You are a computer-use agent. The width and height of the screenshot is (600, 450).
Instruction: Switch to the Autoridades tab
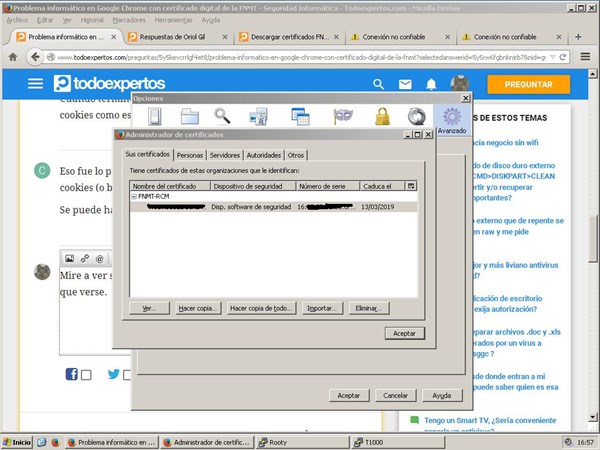point(263,155)
